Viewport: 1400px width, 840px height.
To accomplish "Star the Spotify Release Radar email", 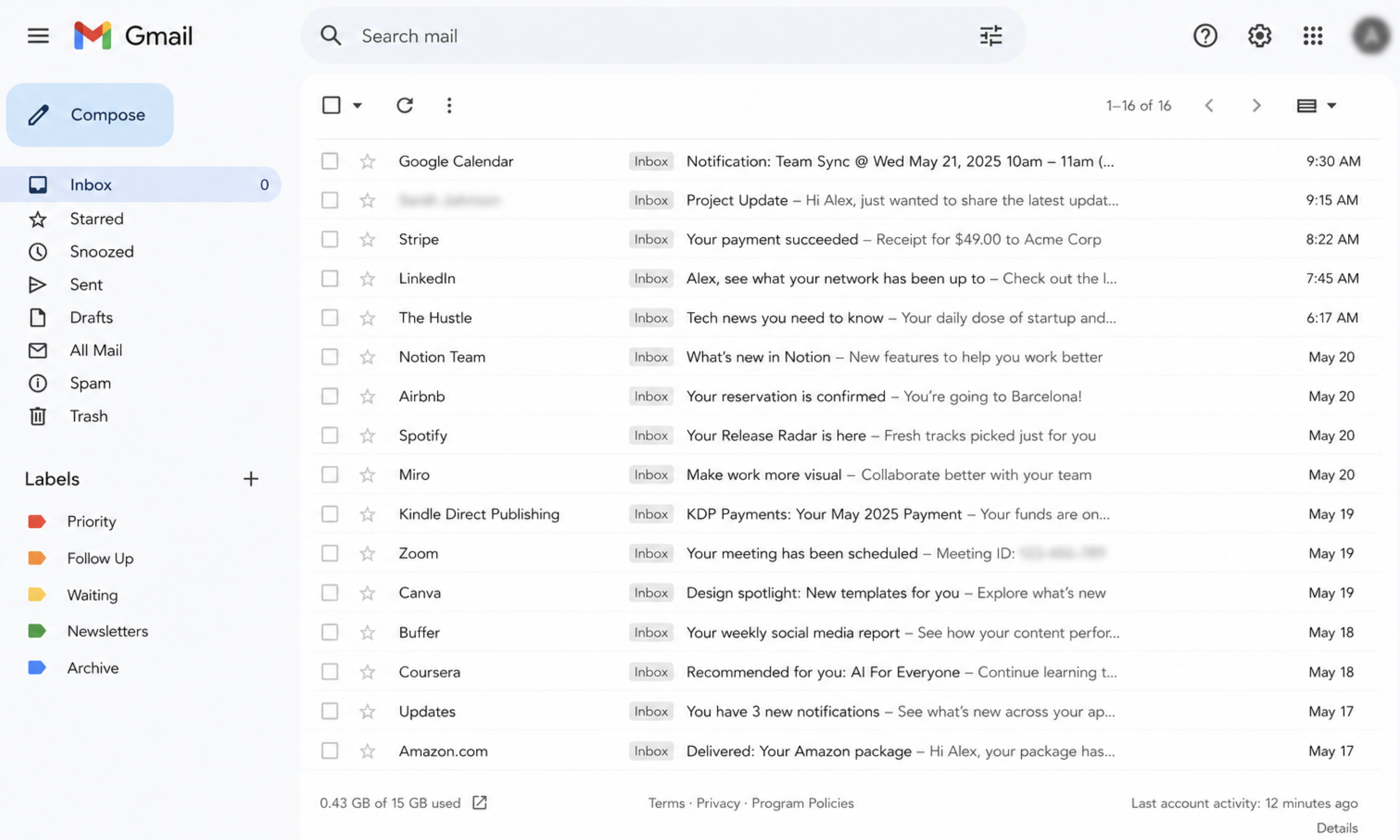I will pos(368,435).
